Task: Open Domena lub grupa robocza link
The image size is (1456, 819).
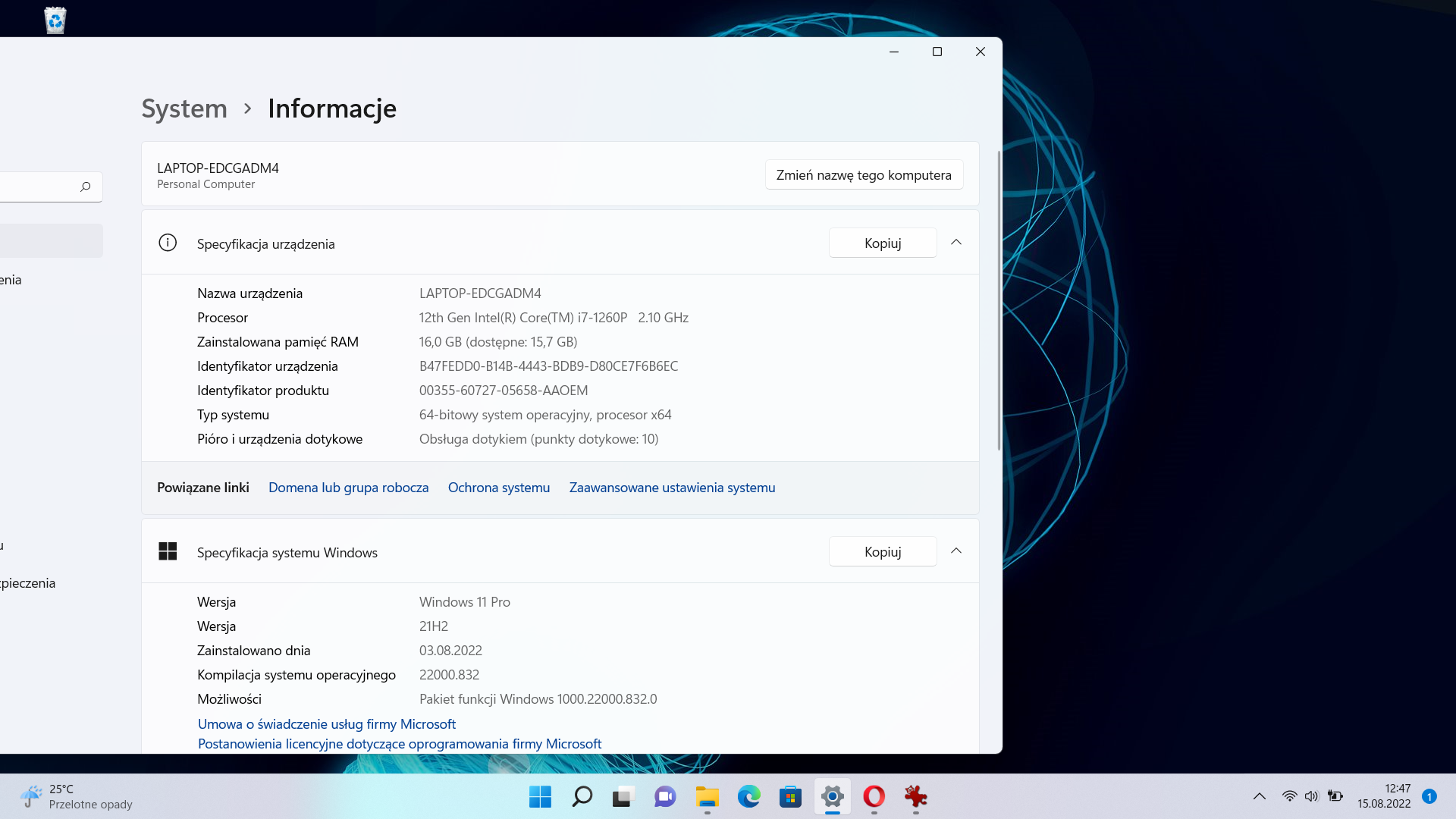Action: click(348, 488)
